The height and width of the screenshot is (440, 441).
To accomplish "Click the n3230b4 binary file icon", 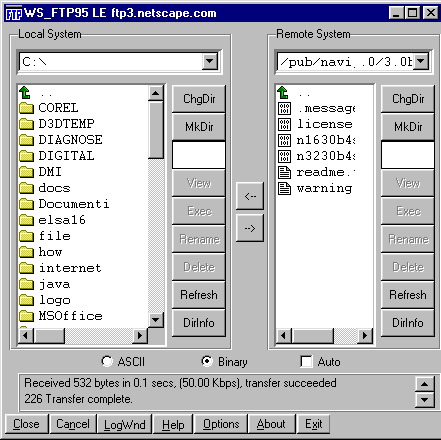I will tap(284, 156).
